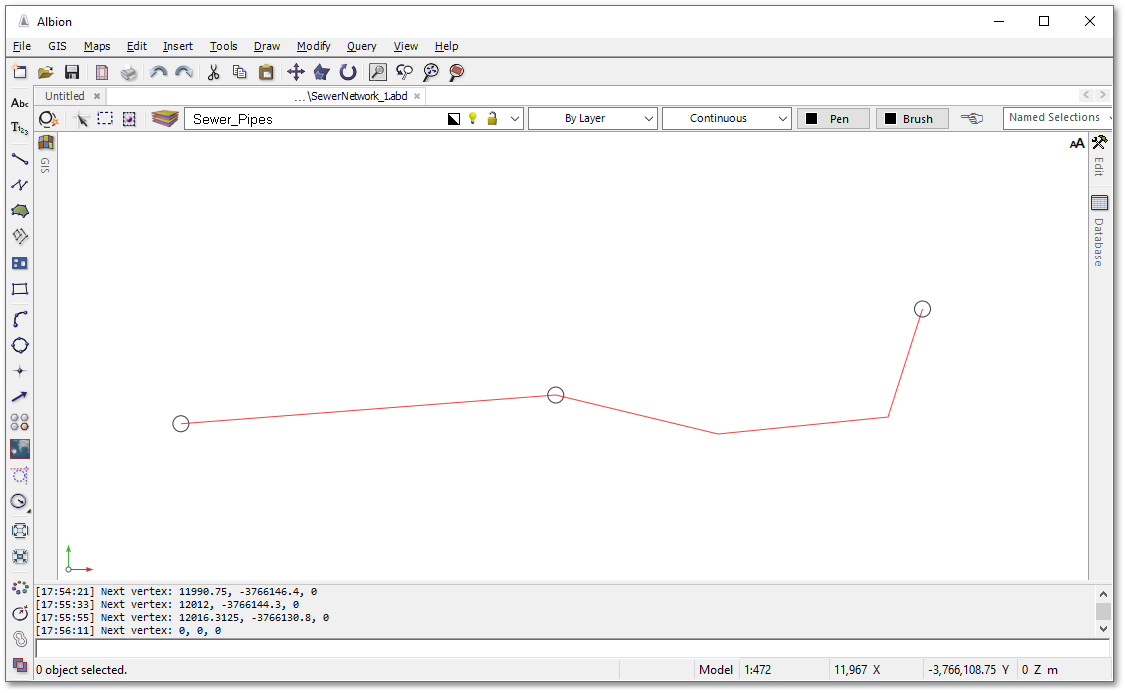Click the Print icon
1125x693 pixels.
point(128,72)
